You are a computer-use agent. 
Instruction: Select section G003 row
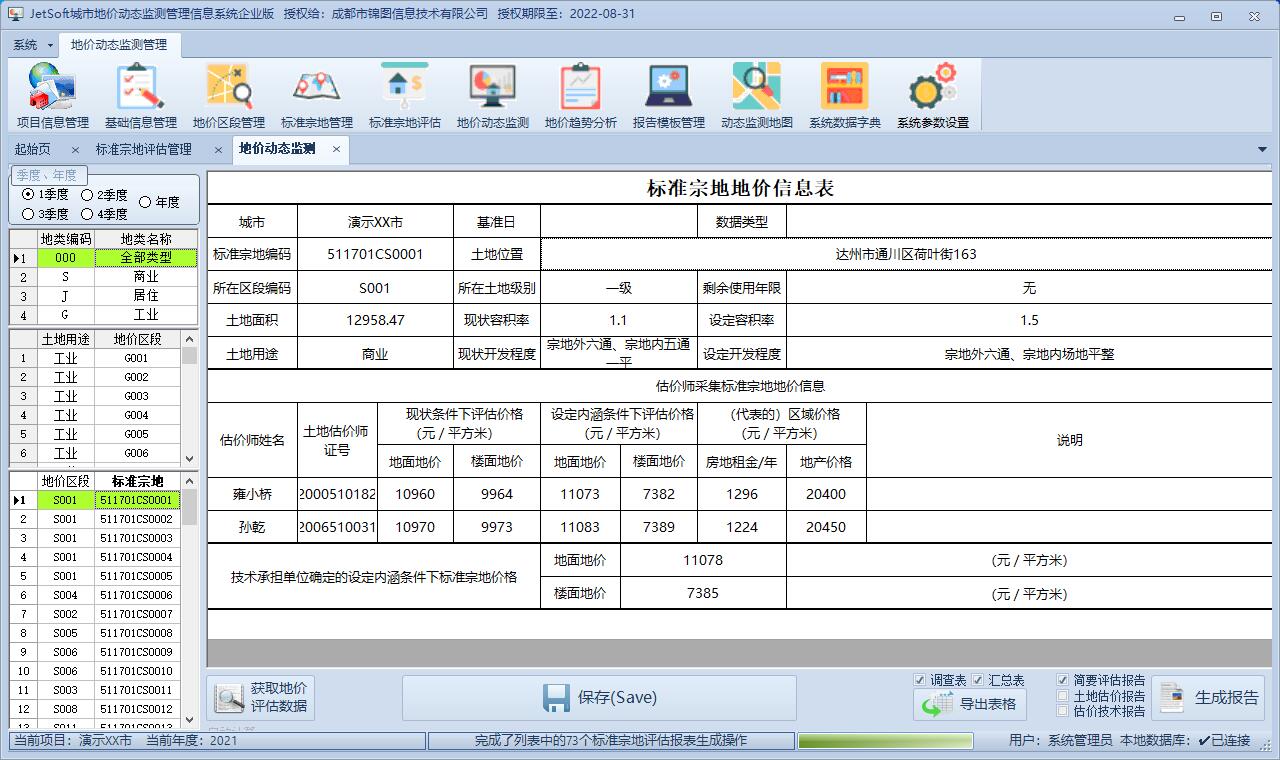(96, 396)
